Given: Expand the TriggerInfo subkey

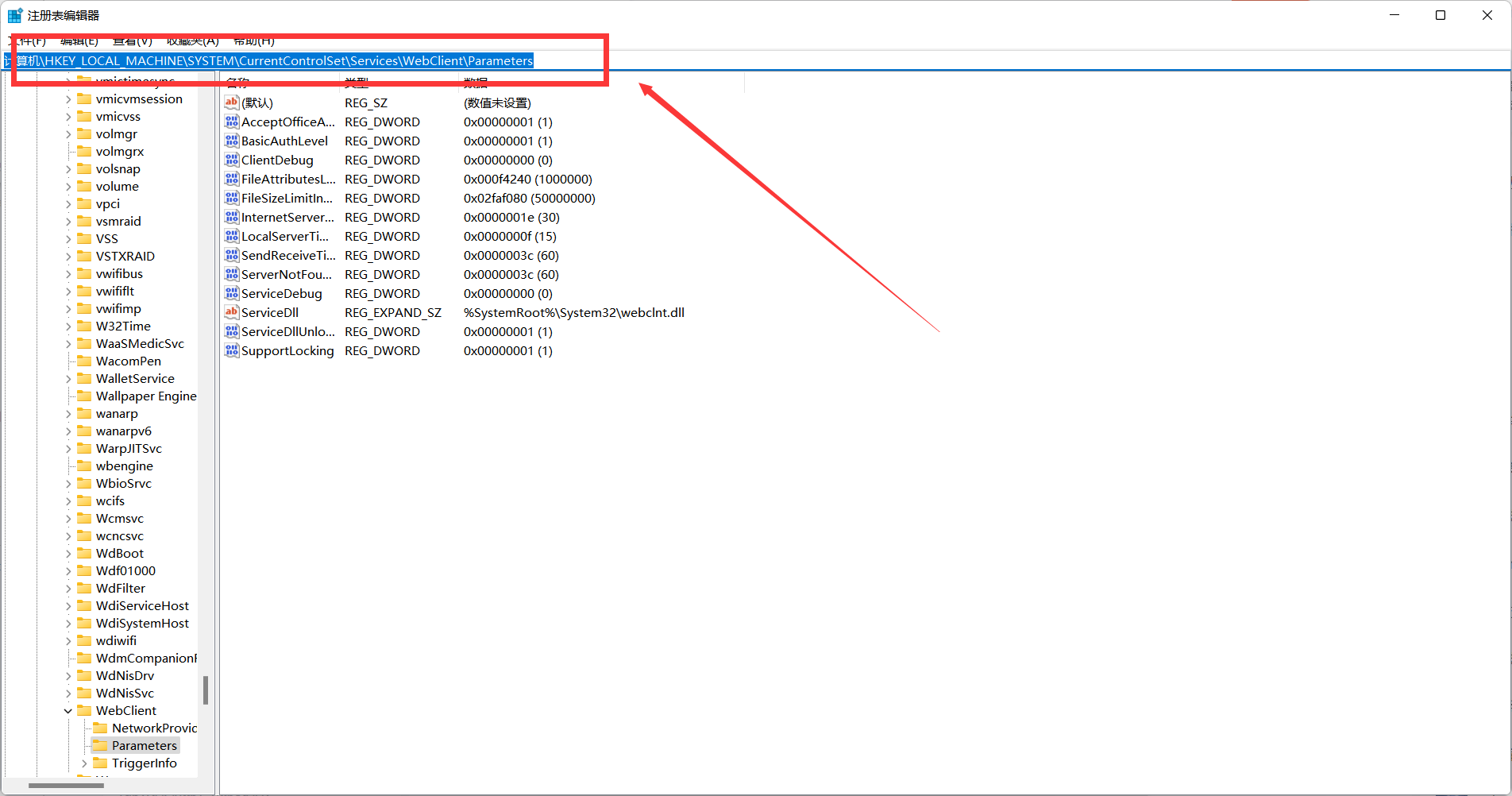Looking at the screenshot, I should click(84, 763).
